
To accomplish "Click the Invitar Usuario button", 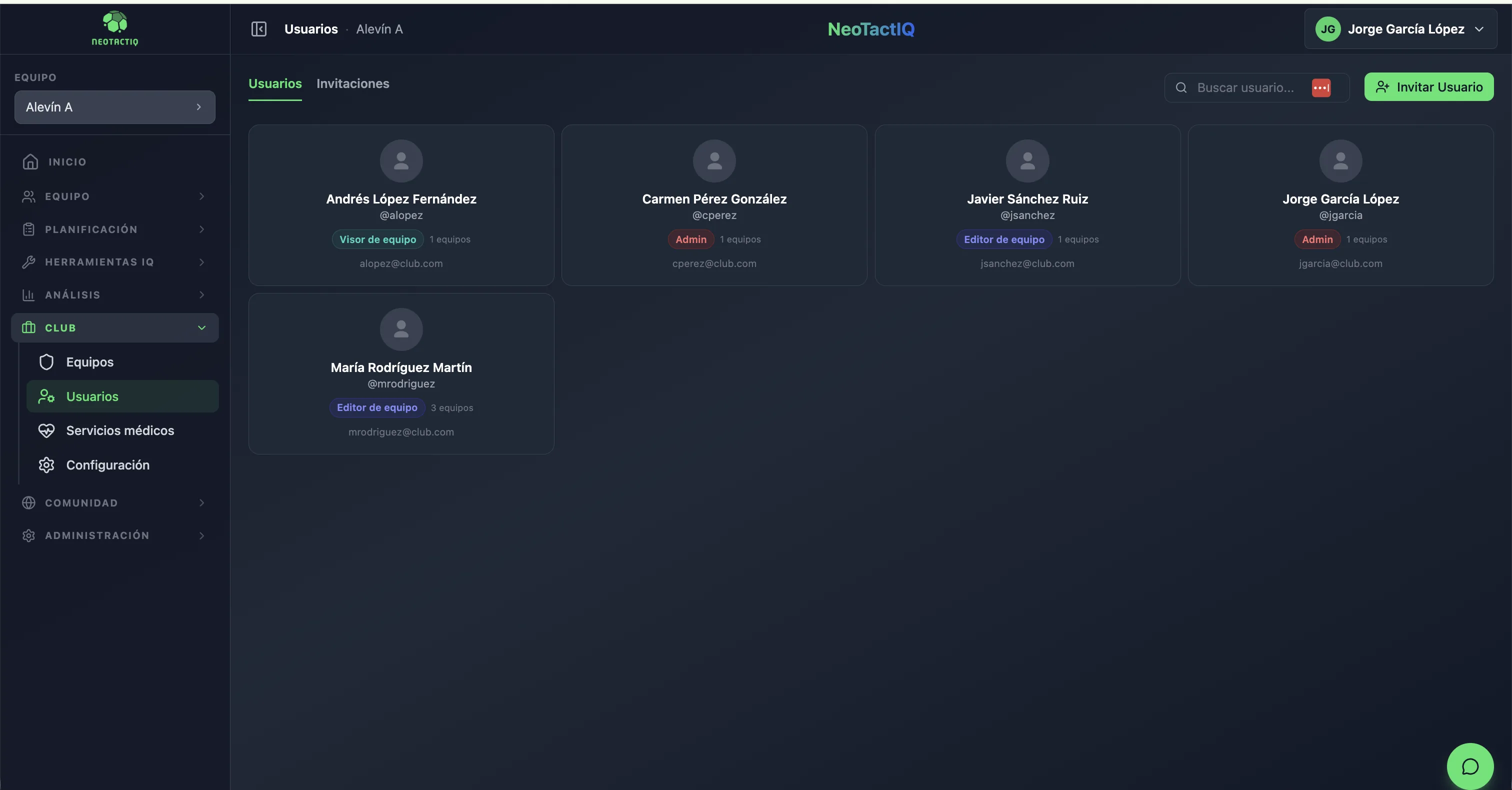I will coord(1428,87).
